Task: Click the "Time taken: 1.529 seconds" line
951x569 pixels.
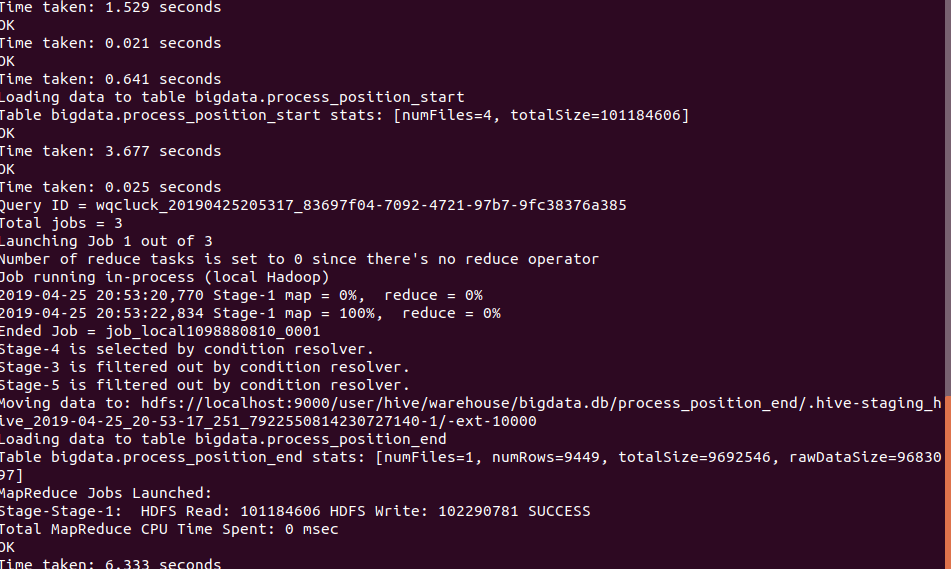Action: 109,7
